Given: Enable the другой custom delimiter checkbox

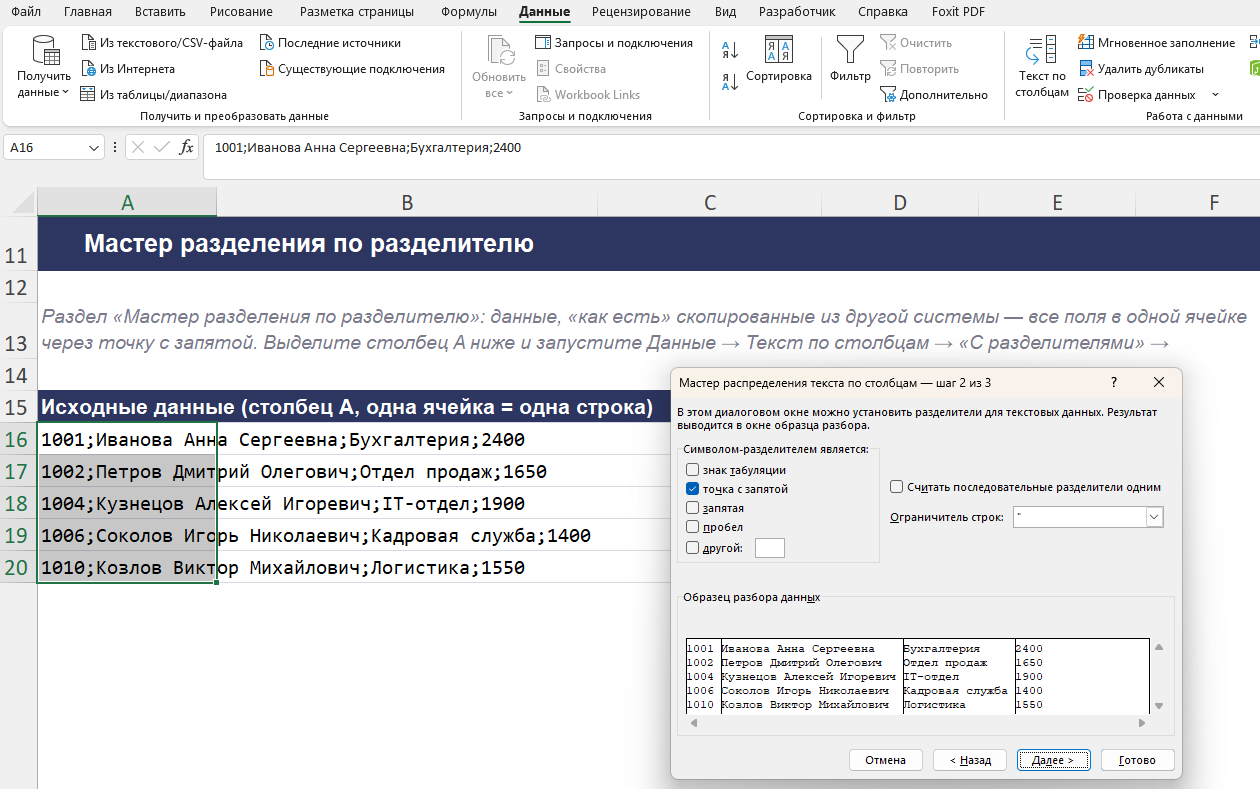Looking at the screenshot, I should (692, 547).
